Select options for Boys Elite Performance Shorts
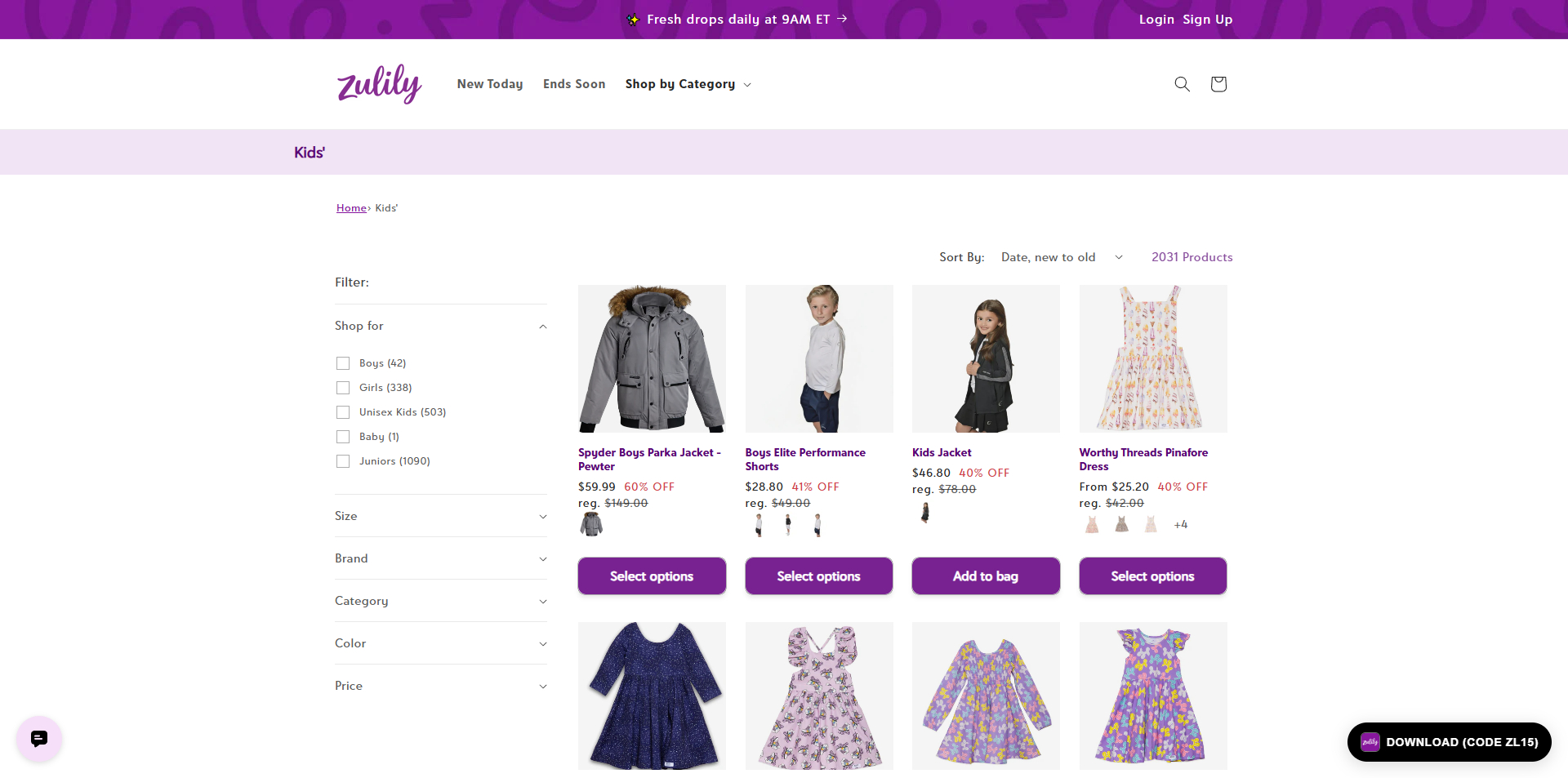The width and height of the screenshot is (1568, 778). pyautogui.click(x=818, y=576)
